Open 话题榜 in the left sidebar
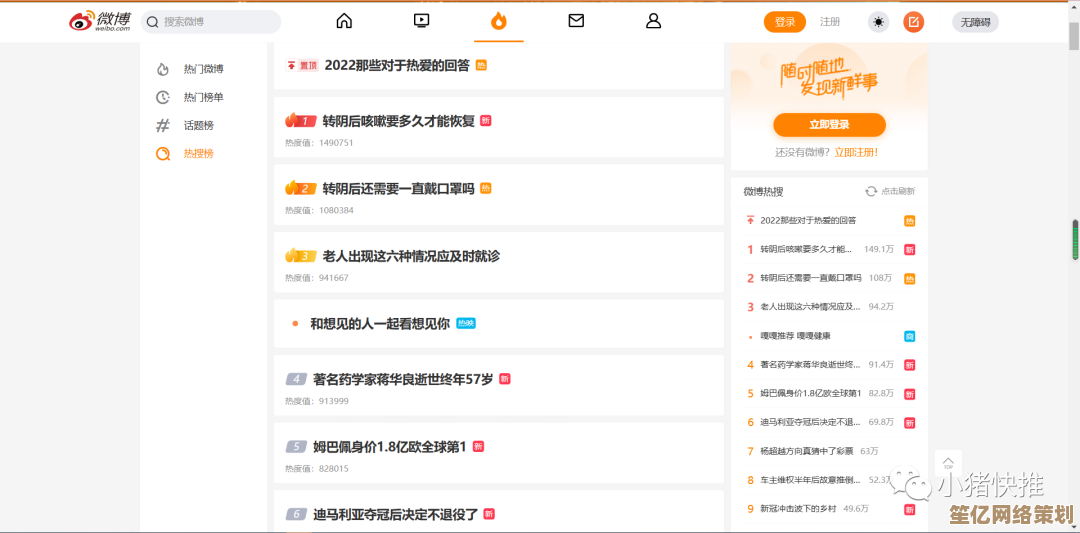 (x=198, y=125)
